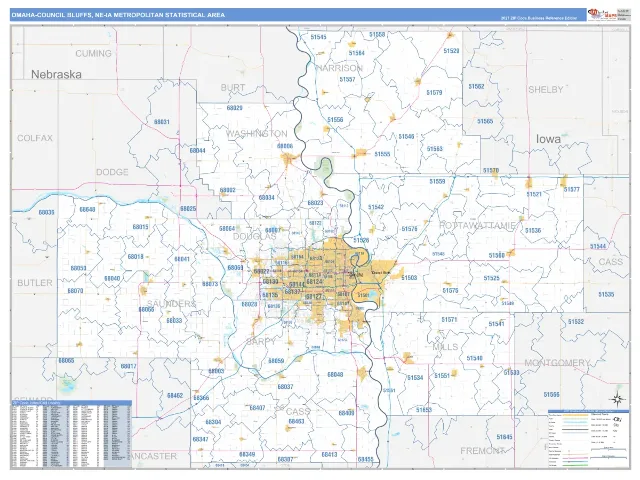Select ZIP code 51503
The height and width of the screenshot is (480, 640).
point(409,278)
